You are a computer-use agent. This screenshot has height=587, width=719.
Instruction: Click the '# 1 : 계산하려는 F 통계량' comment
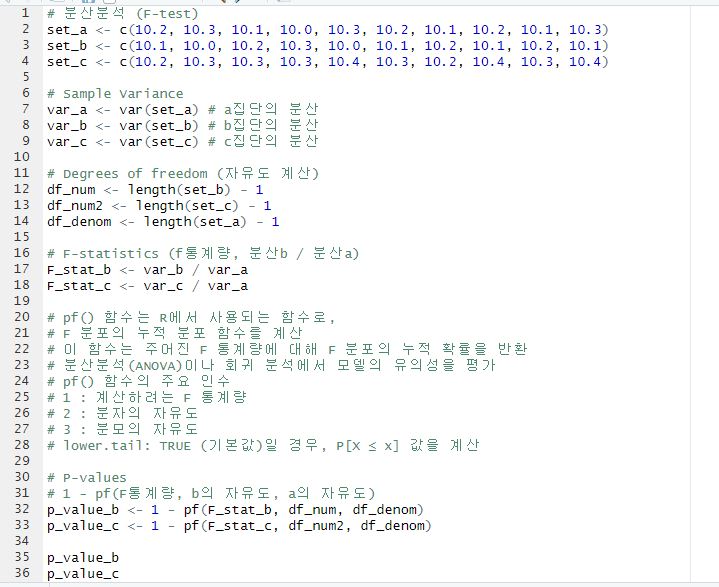(x=147, y=397)
